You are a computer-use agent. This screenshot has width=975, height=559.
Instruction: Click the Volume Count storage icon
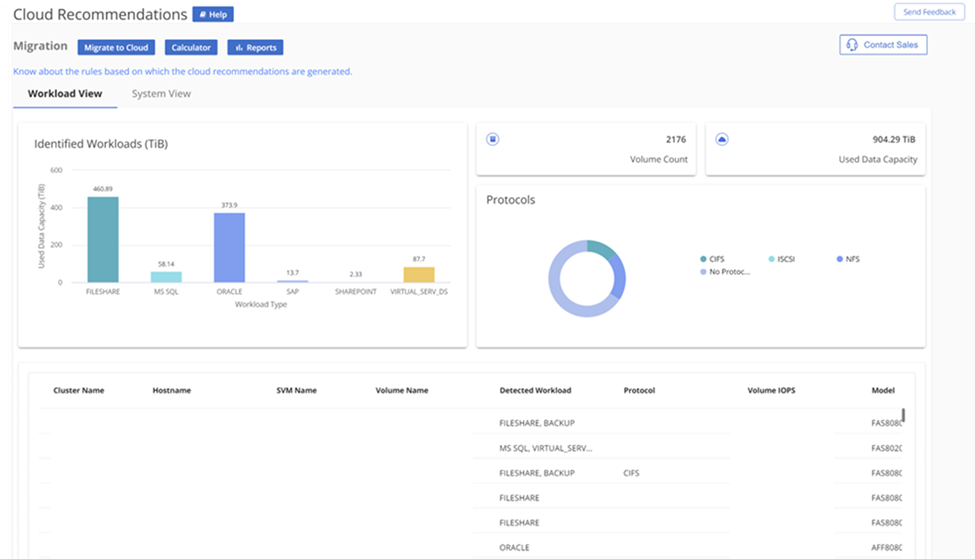pos(492,139)
